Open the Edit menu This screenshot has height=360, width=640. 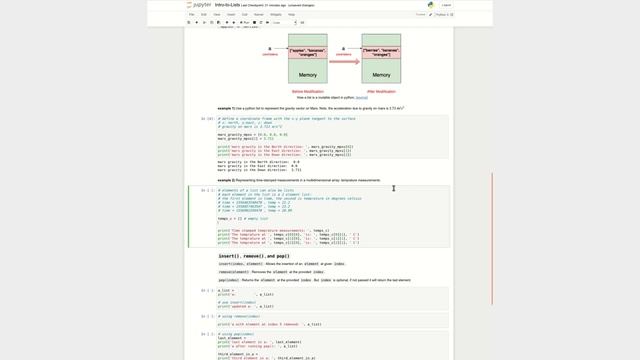coord(204,14)
